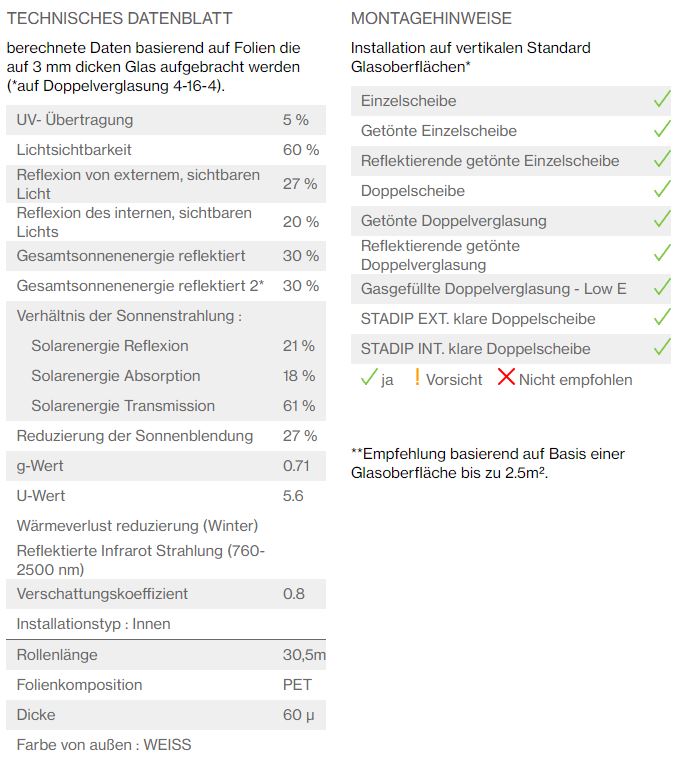Click the green checkmark beside Einzelscheibe

(662, 99)
